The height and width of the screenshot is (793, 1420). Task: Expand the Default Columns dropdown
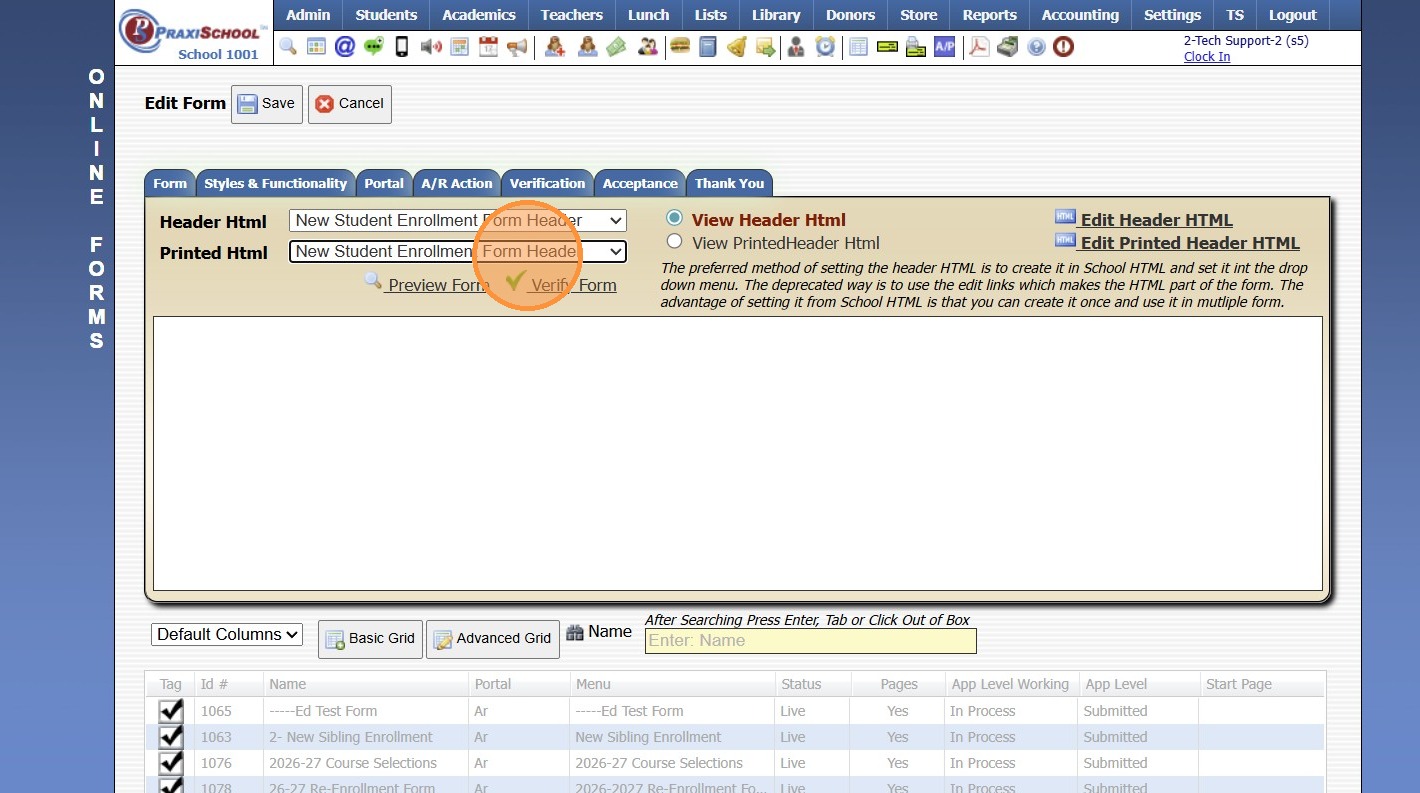227,634
